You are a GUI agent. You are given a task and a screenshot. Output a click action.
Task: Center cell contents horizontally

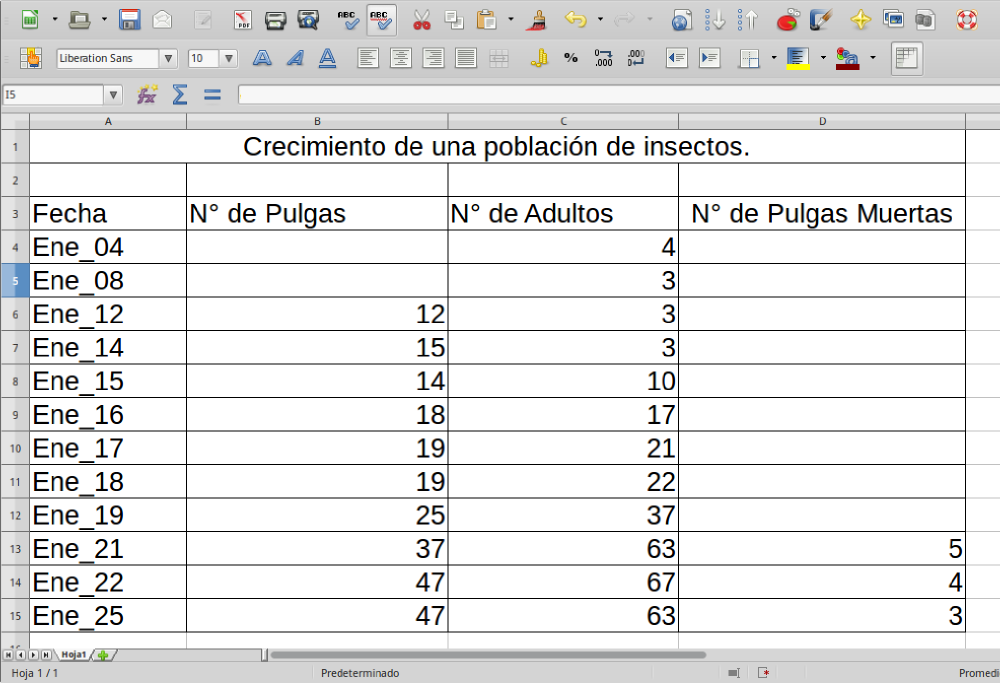click(401, 58)
